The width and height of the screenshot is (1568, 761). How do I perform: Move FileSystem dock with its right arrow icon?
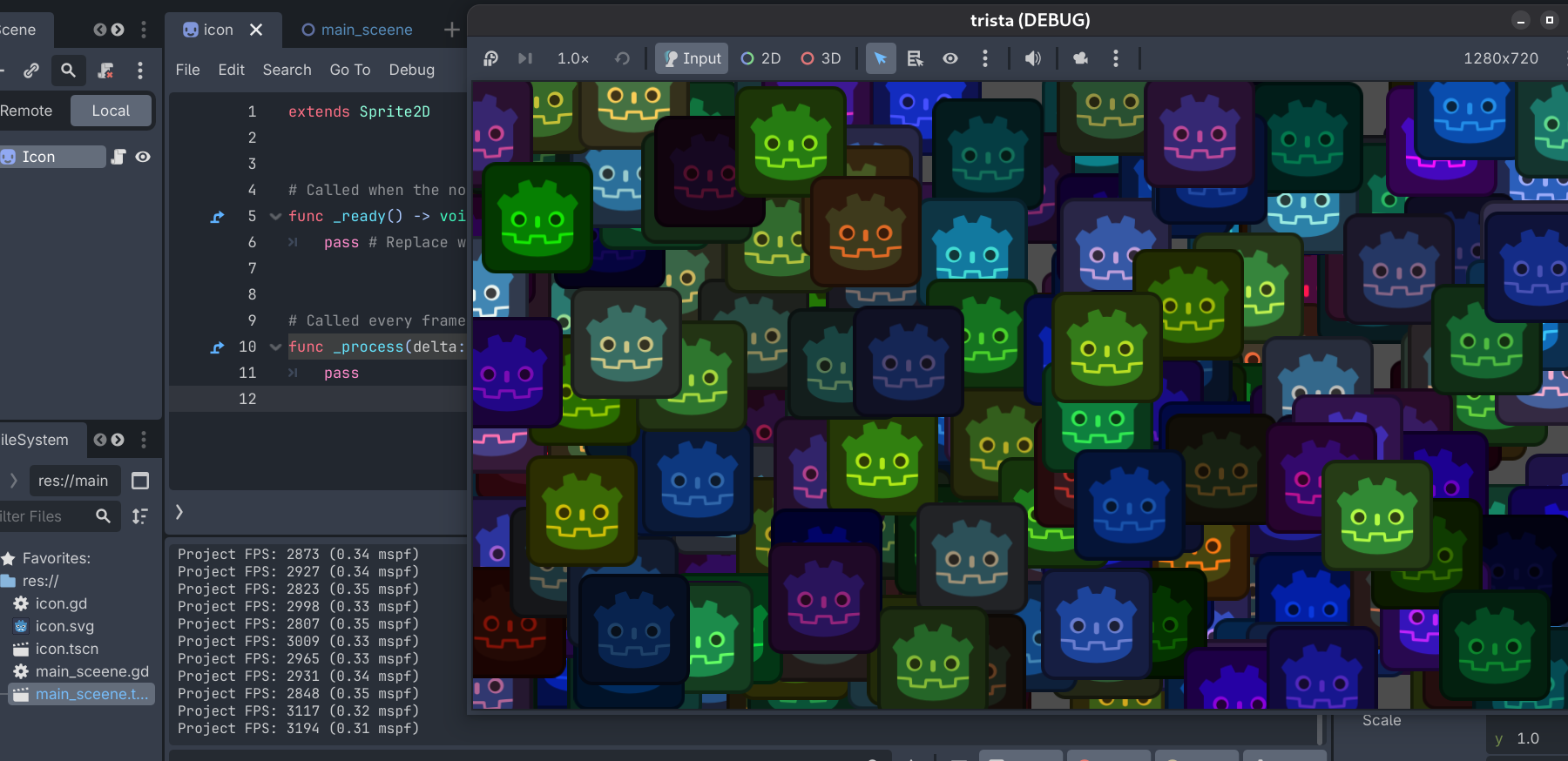pyautogui.click(x=118, y=440)
